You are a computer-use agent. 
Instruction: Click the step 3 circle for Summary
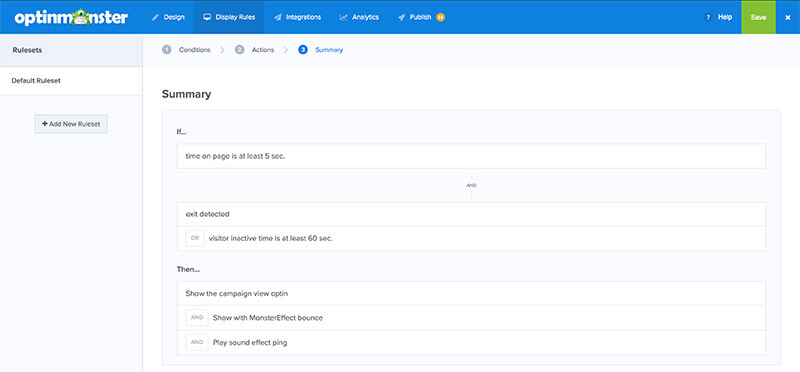pos(303,49)
